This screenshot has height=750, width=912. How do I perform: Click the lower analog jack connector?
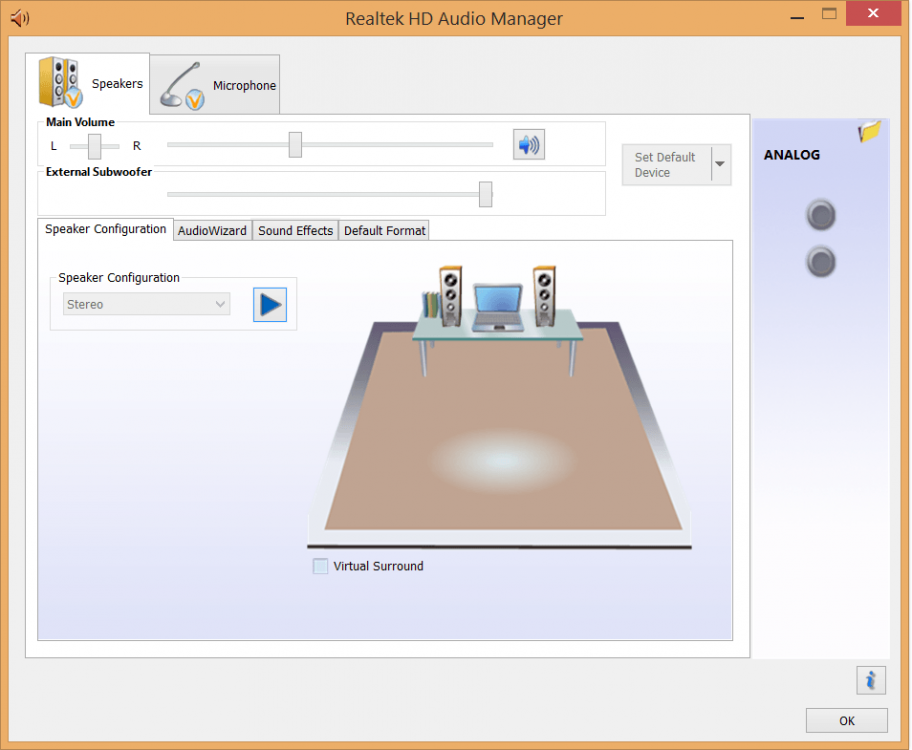(821, 262)
